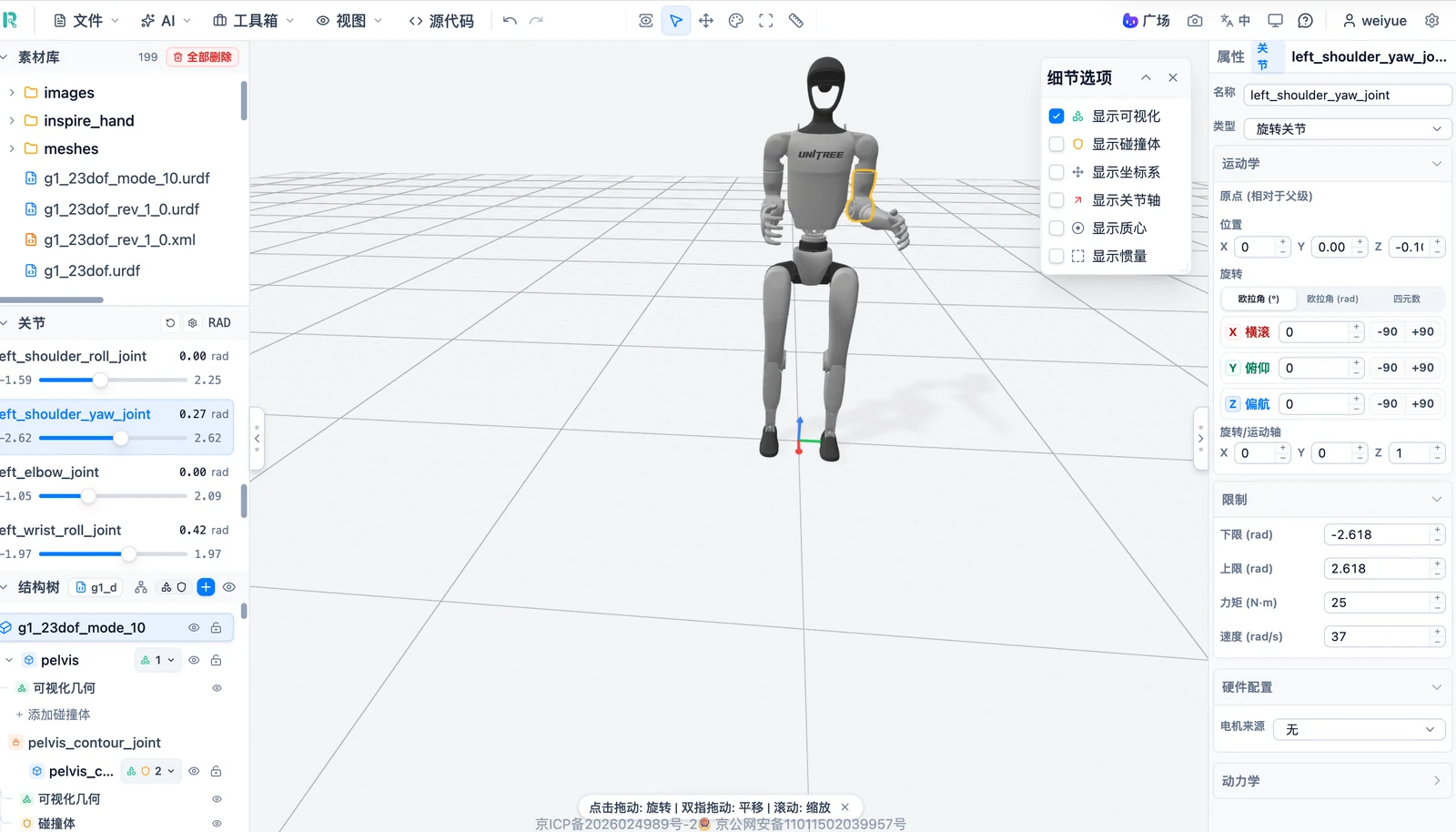Click the app logo in top-left corner

11,20
